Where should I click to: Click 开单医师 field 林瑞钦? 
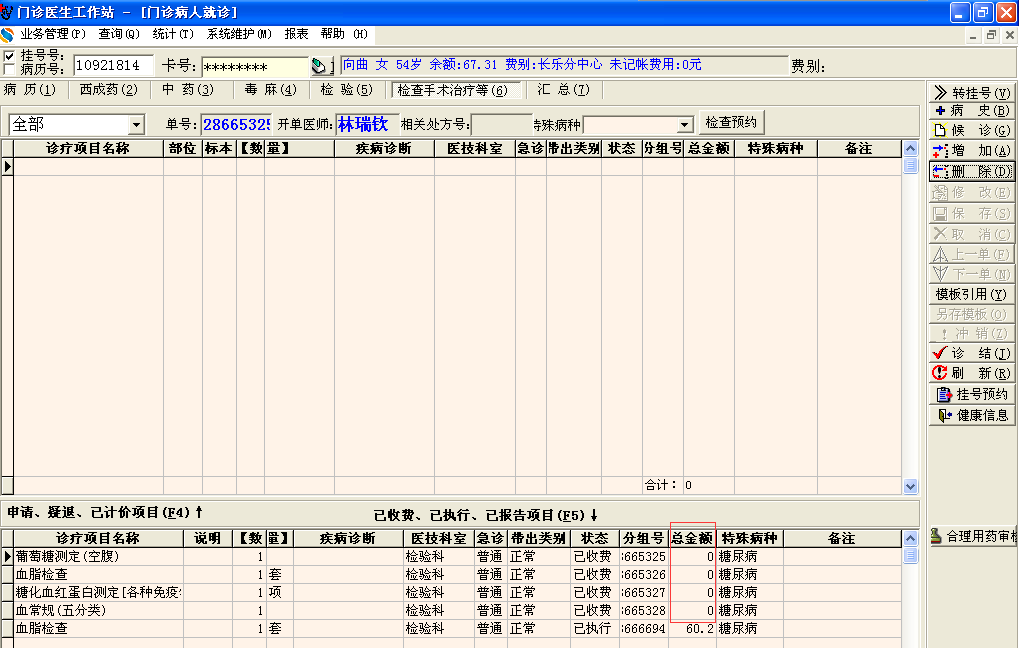(367, 124)
